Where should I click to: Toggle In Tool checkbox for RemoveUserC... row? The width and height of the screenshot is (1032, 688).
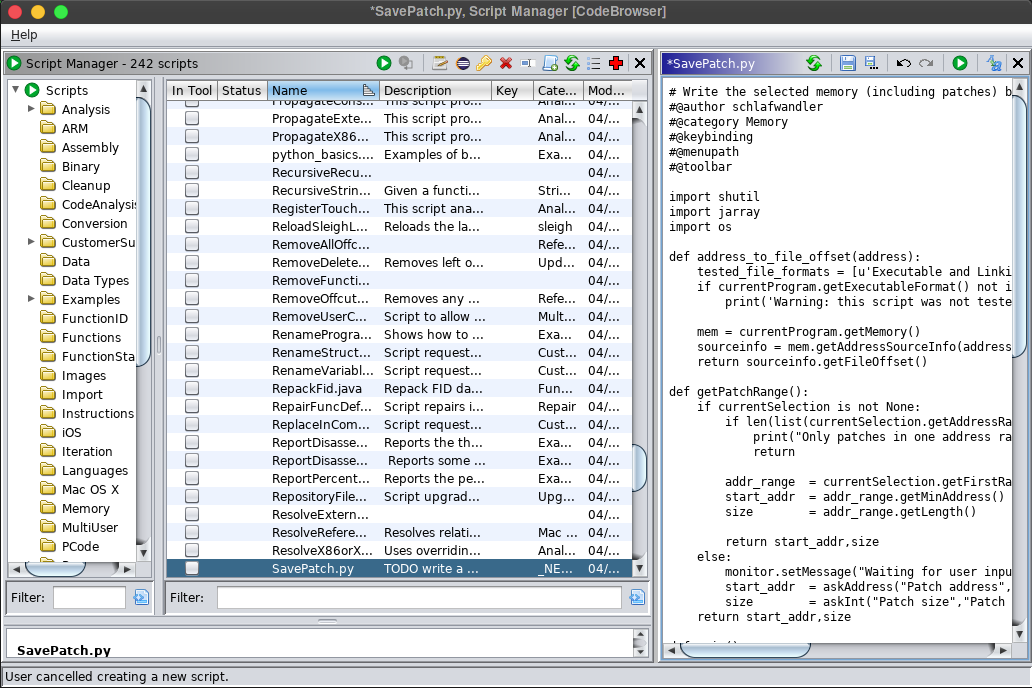[192, 316]
